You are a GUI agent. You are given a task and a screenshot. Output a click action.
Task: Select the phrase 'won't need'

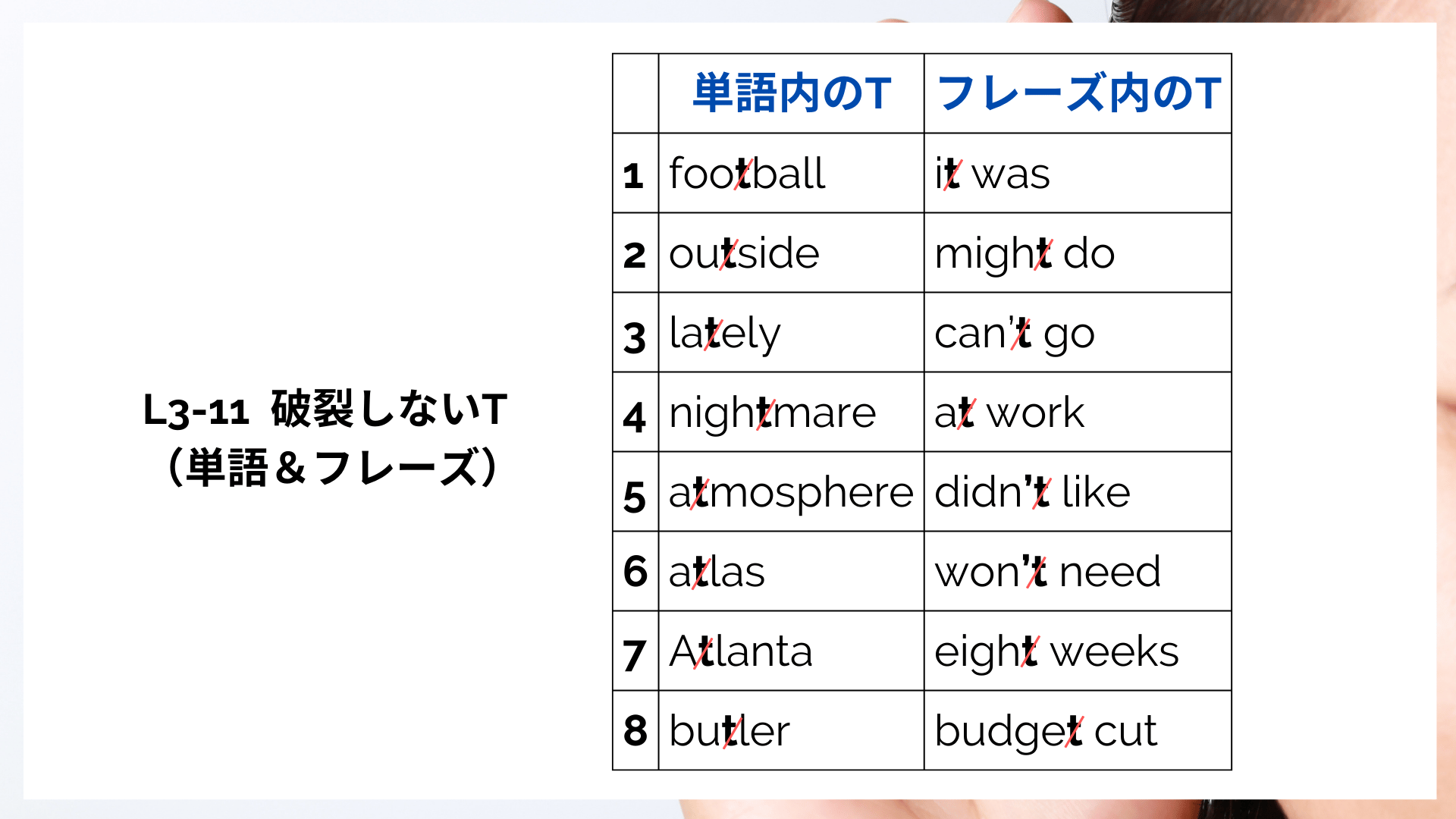point(1047,572)
